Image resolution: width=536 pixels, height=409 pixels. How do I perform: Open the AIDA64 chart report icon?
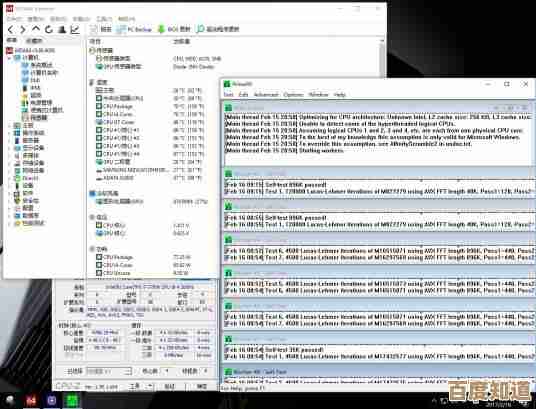pyautogui.click(x=75, y=30)
